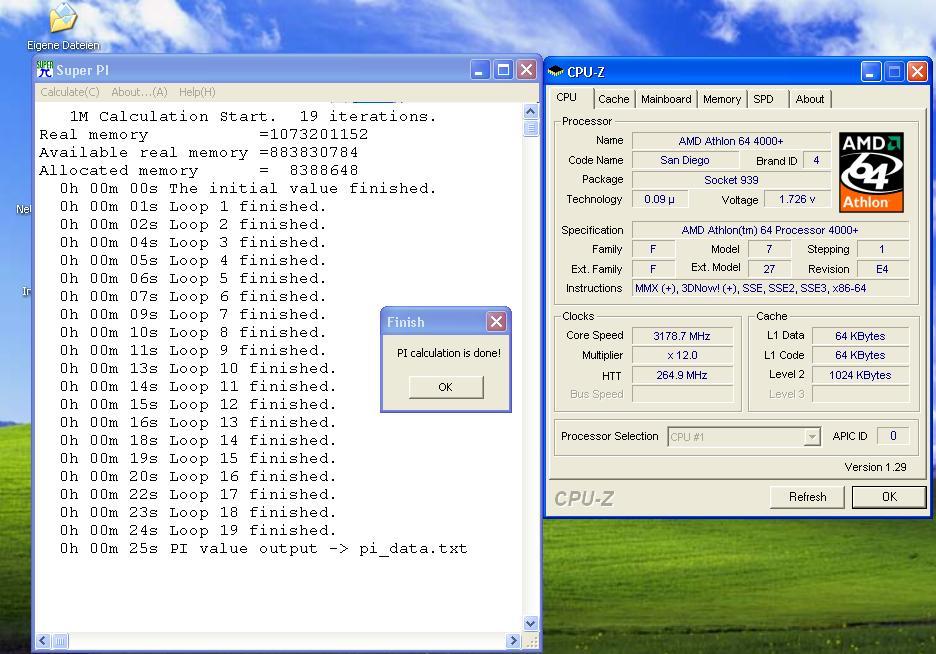Click the Package value Socket 939
This screenshot has height=654, width=936.
click(731, 180)
